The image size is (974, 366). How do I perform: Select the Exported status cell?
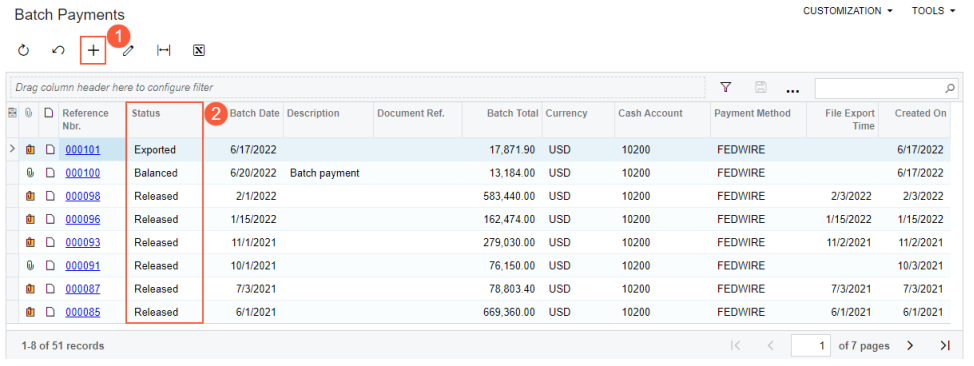click(x=165, y=150)
